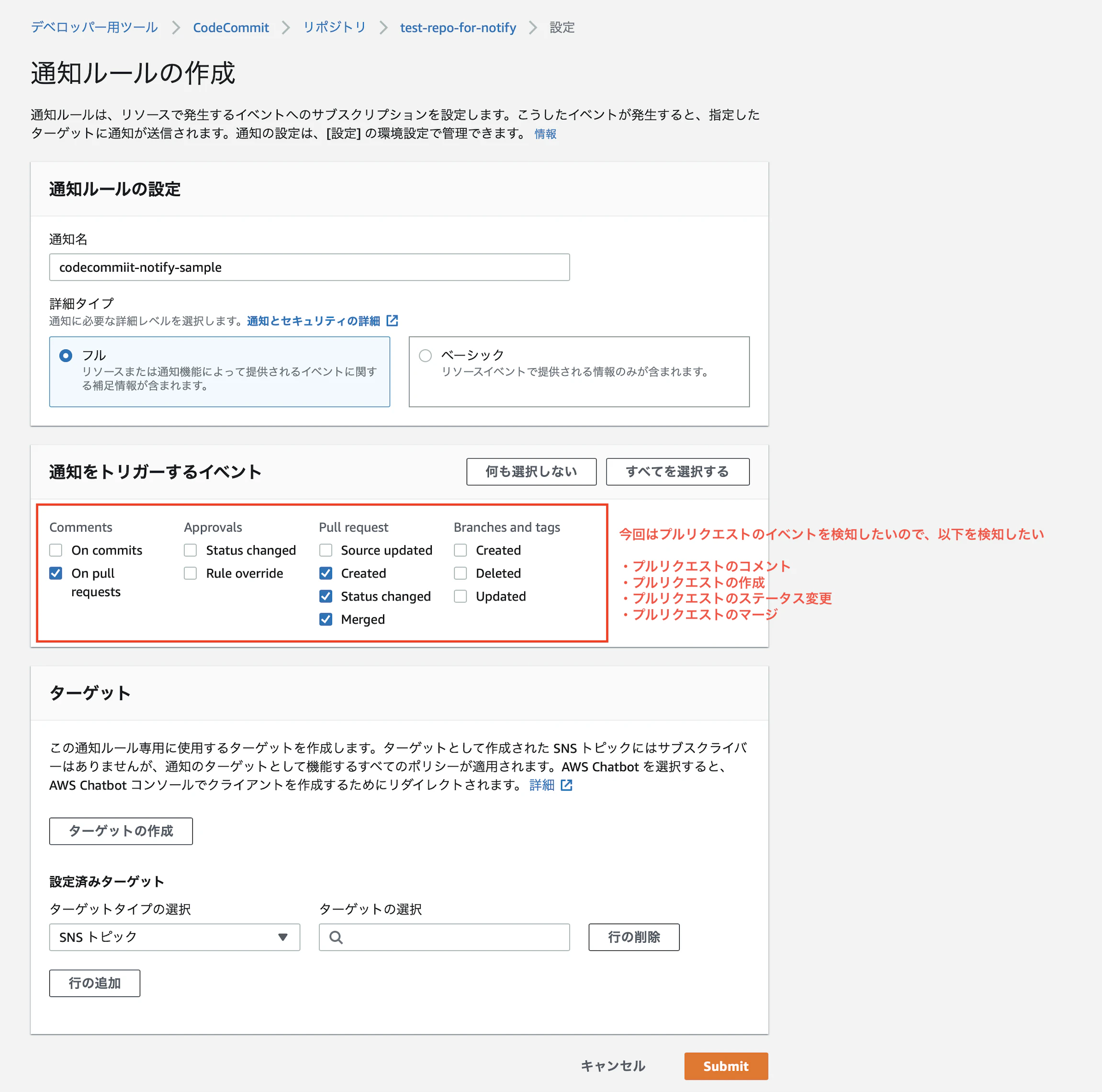Viewport: 1102px width, 1092px height.
Task: Enable the On commits checkbox
Action: click(x=56, y=550)
